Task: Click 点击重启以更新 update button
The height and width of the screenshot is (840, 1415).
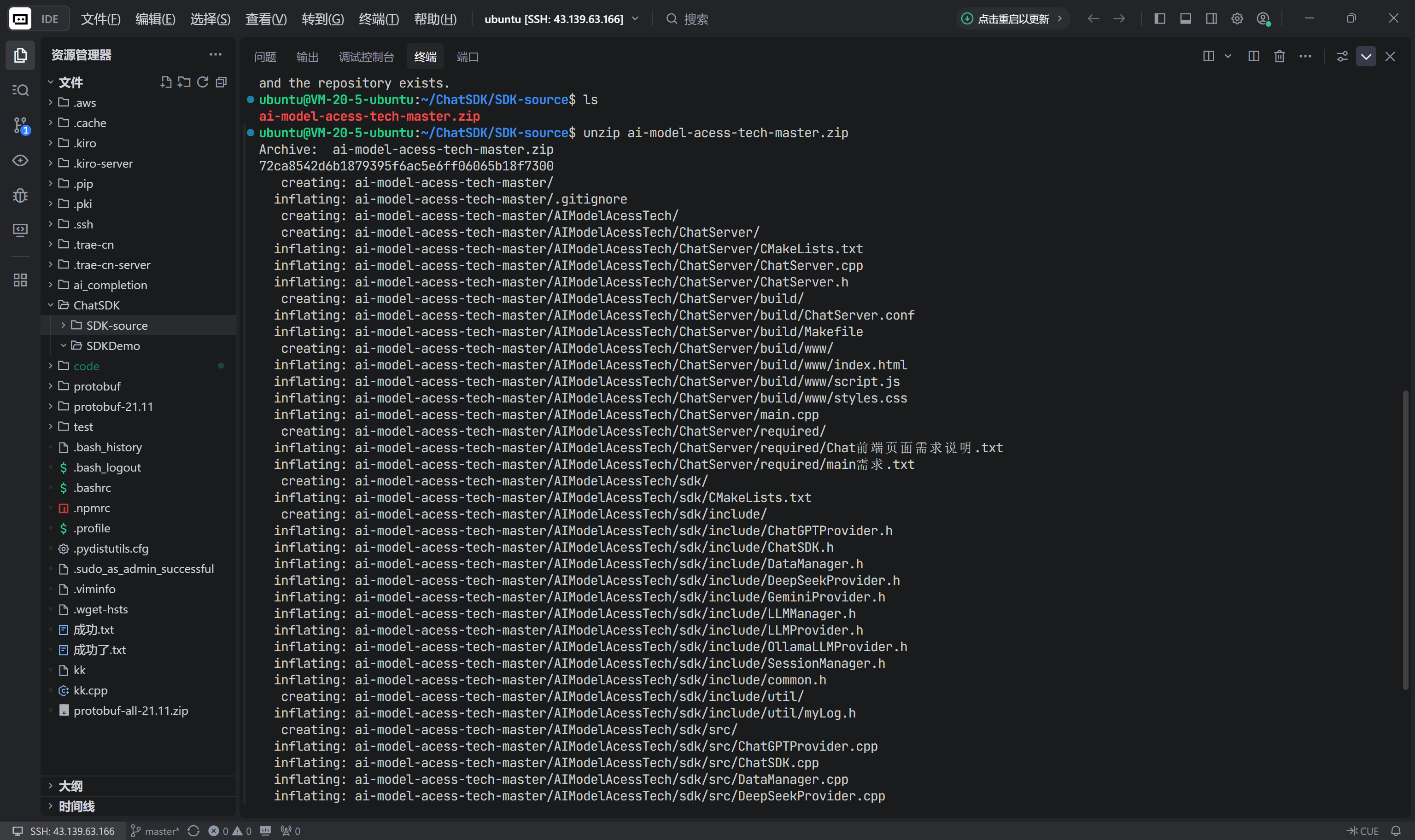Action: click(1012, 19)
